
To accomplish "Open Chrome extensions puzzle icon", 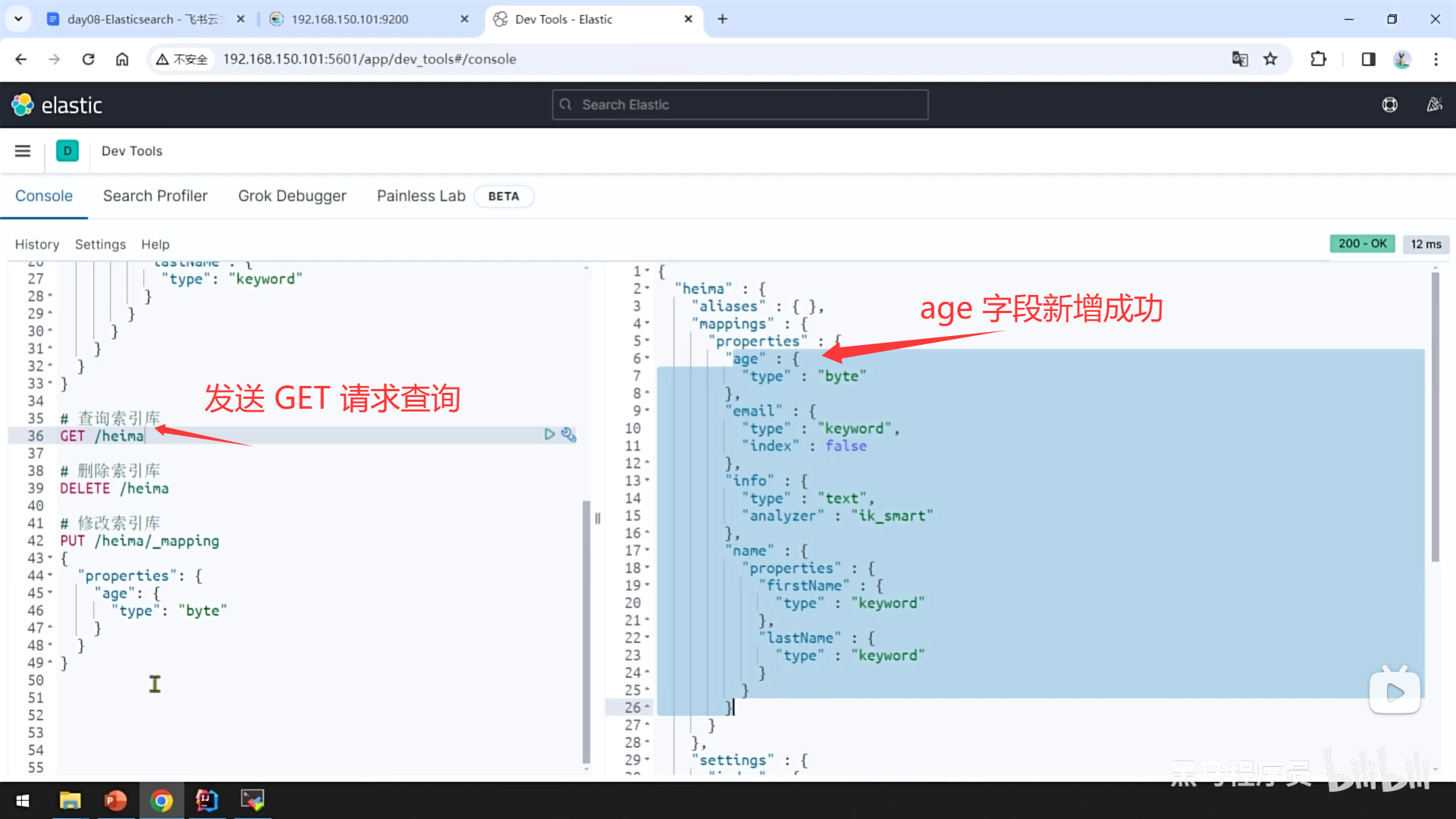I will click(1318, 59).
